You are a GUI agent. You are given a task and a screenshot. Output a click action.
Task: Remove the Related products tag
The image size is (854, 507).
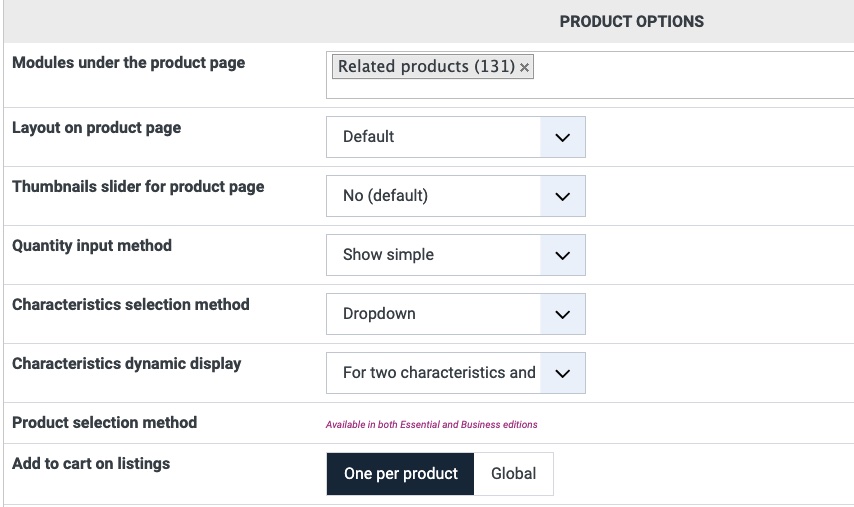click(525, 68)
